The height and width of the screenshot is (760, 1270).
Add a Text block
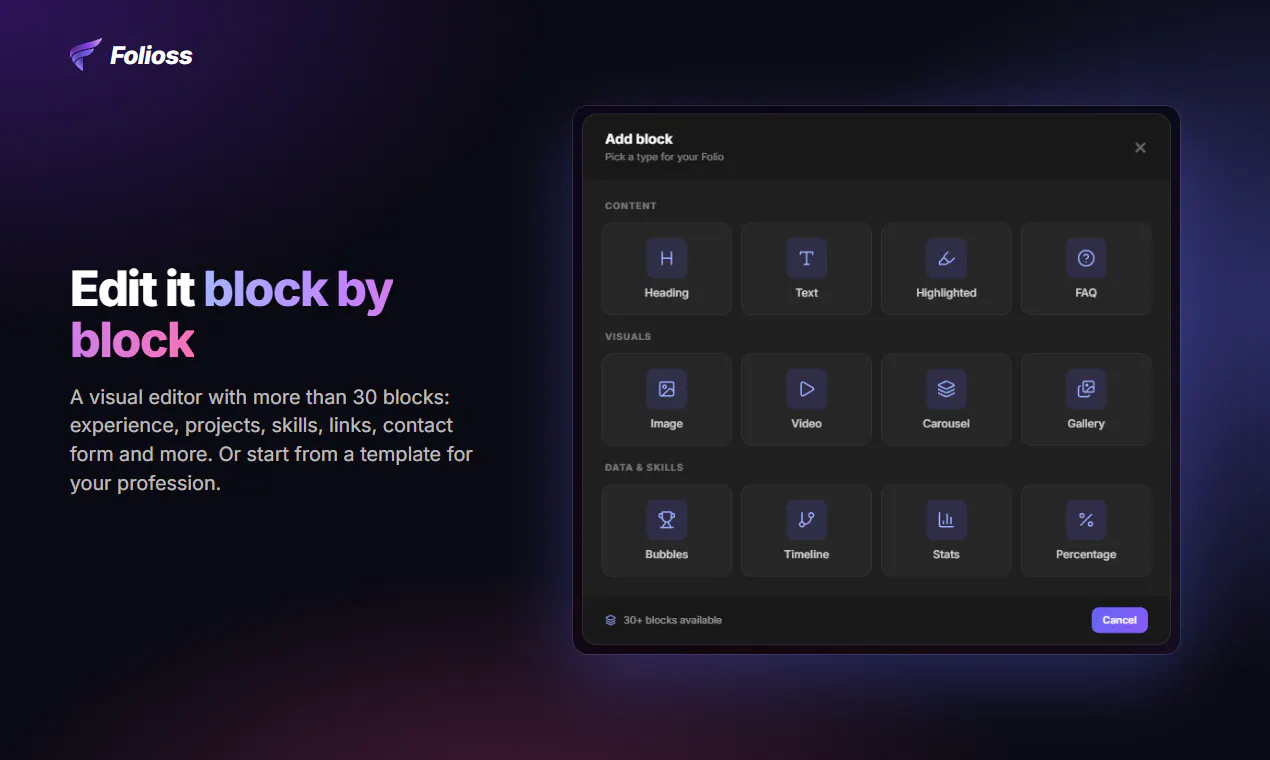click(x=806, y=269)
